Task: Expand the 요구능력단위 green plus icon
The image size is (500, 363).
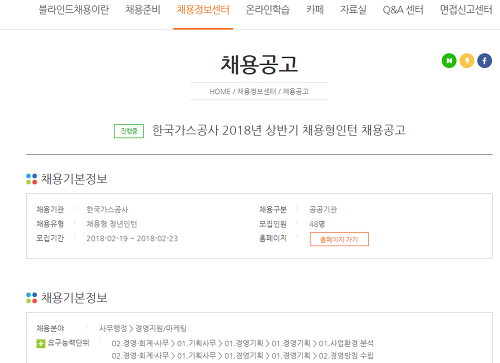Action: (x=41, y=343)
